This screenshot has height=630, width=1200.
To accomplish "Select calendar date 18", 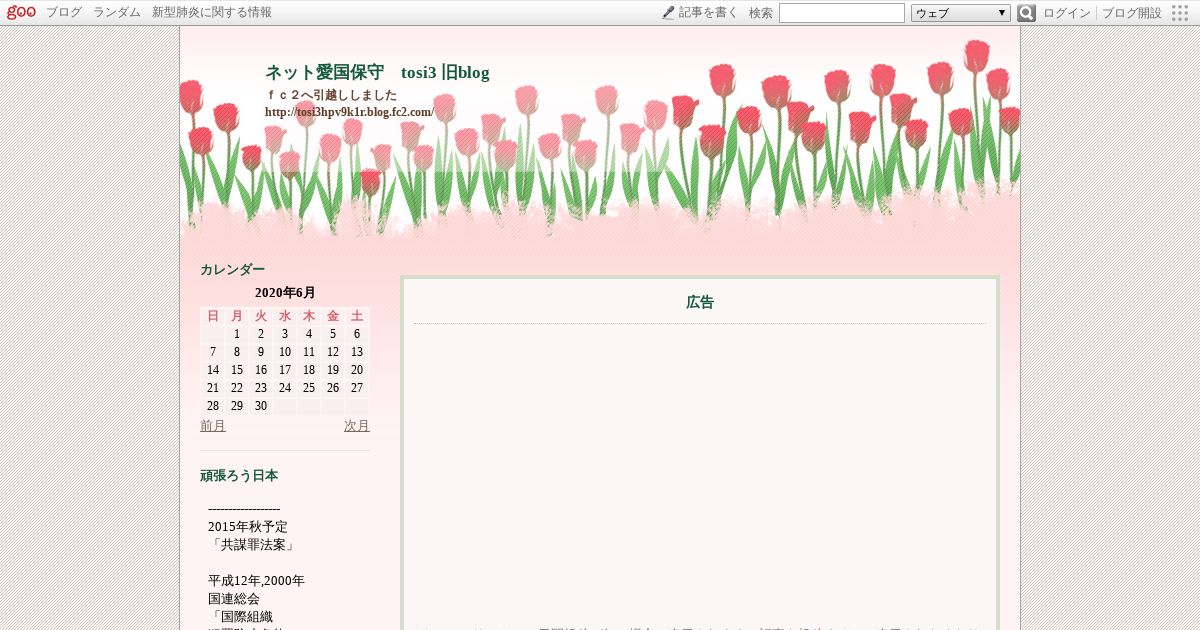I will (x=309, y=370).
